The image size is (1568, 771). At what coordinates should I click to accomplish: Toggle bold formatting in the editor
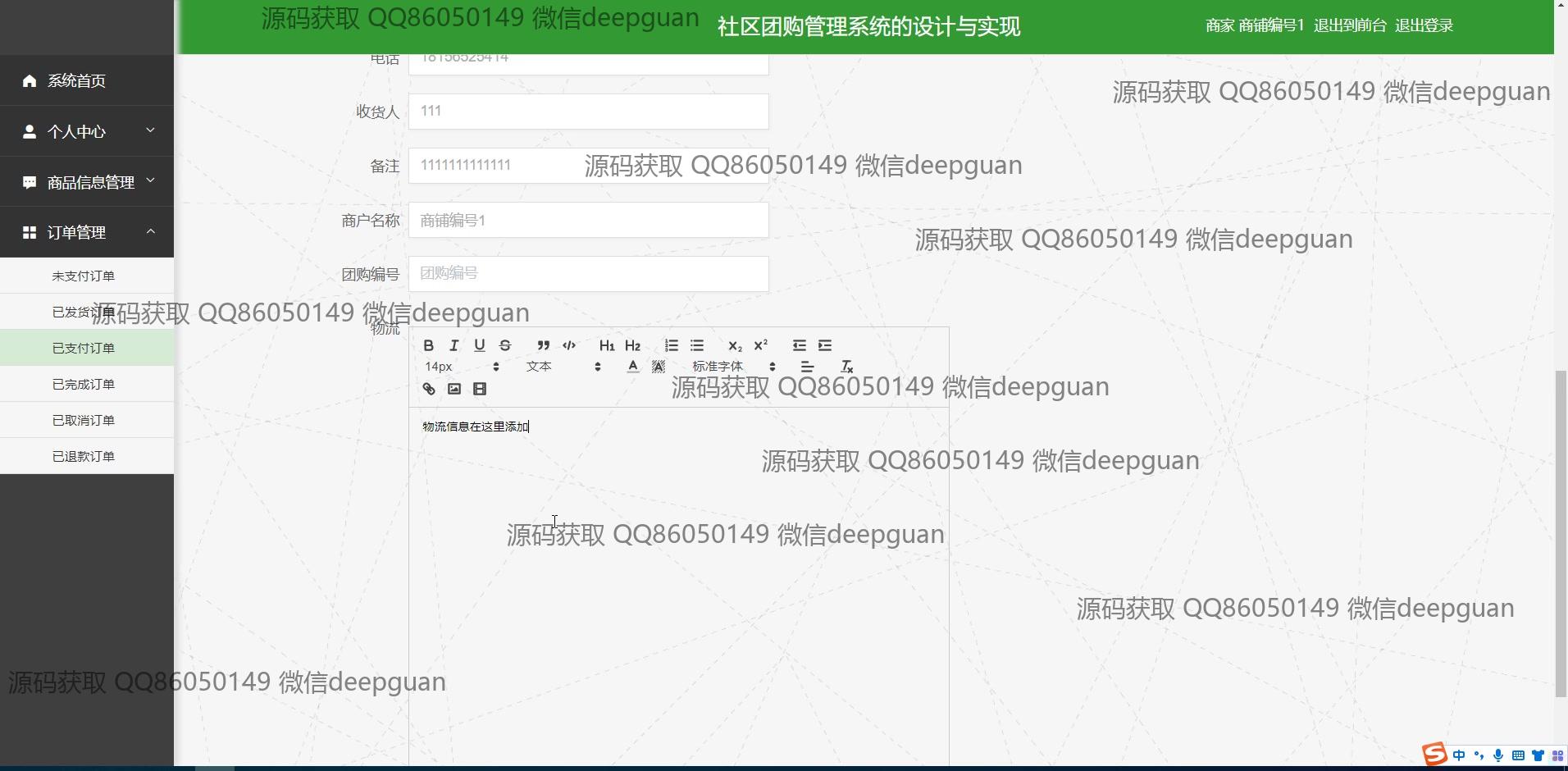[428, 345]
